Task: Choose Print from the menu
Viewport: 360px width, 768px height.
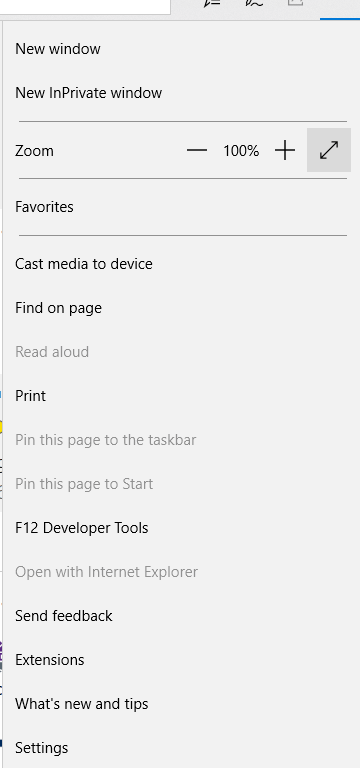Action: click(x=181, y=396)
